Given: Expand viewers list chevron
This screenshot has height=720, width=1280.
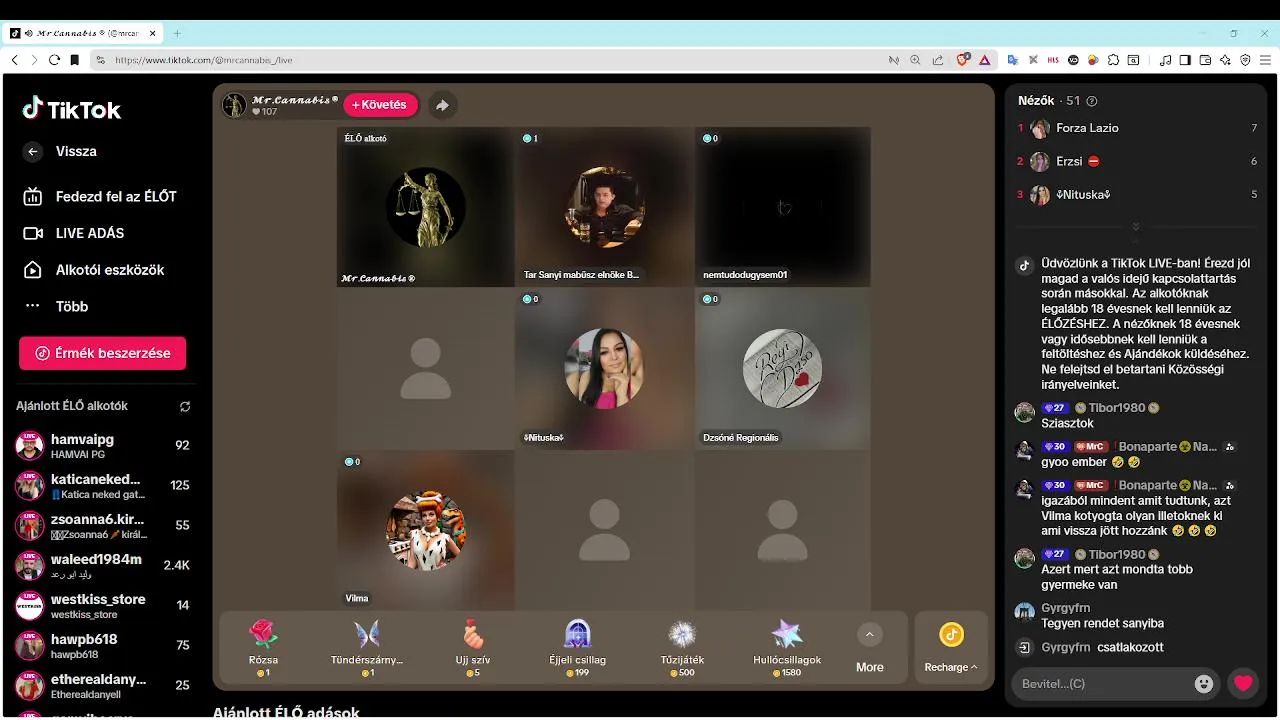Looking at the screenshot, I should 1135,227.
